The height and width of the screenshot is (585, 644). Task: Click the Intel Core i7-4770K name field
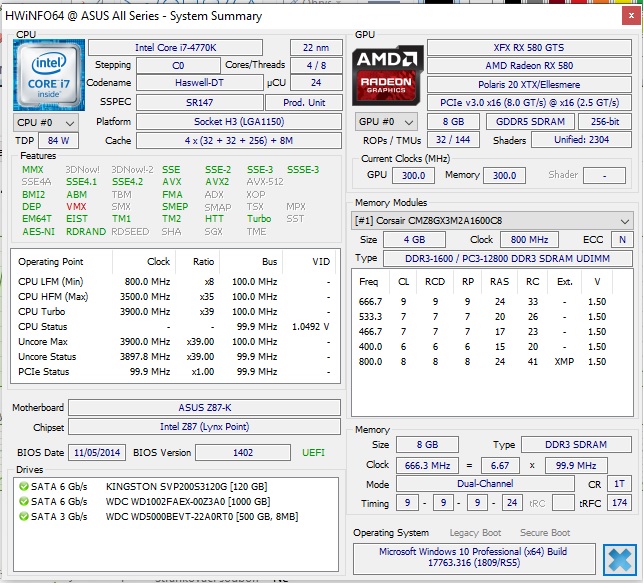click(175, 48)
